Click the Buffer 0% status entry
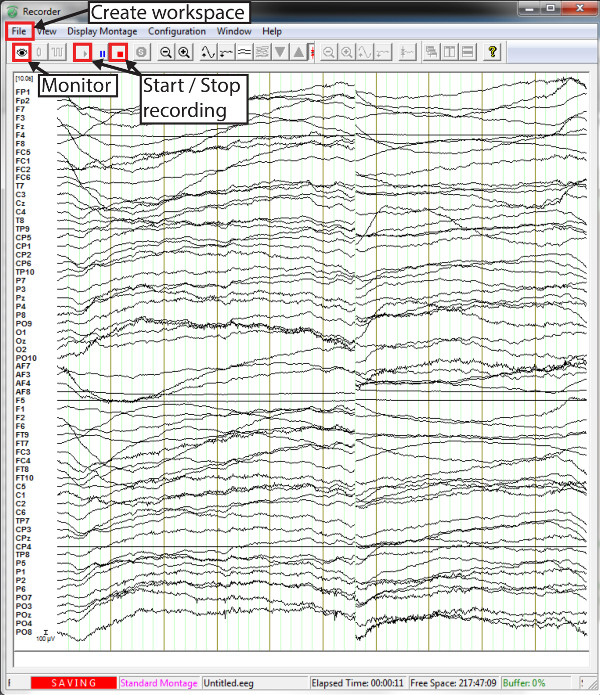The image size is (600, 695). (524, 683)
